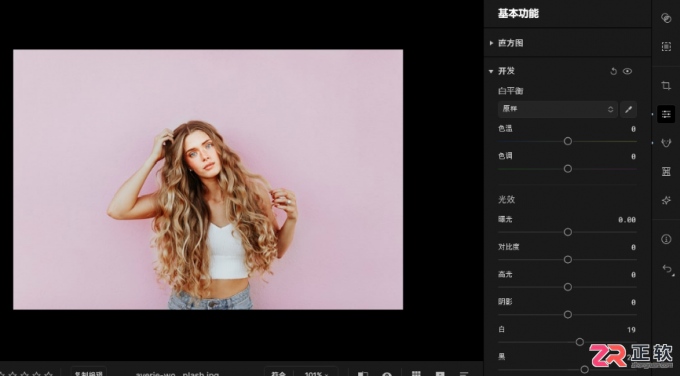Pick white balance with the eyedropper
Image resolution: width=680 pixels, height=376 pixels.
coord(628,109)
